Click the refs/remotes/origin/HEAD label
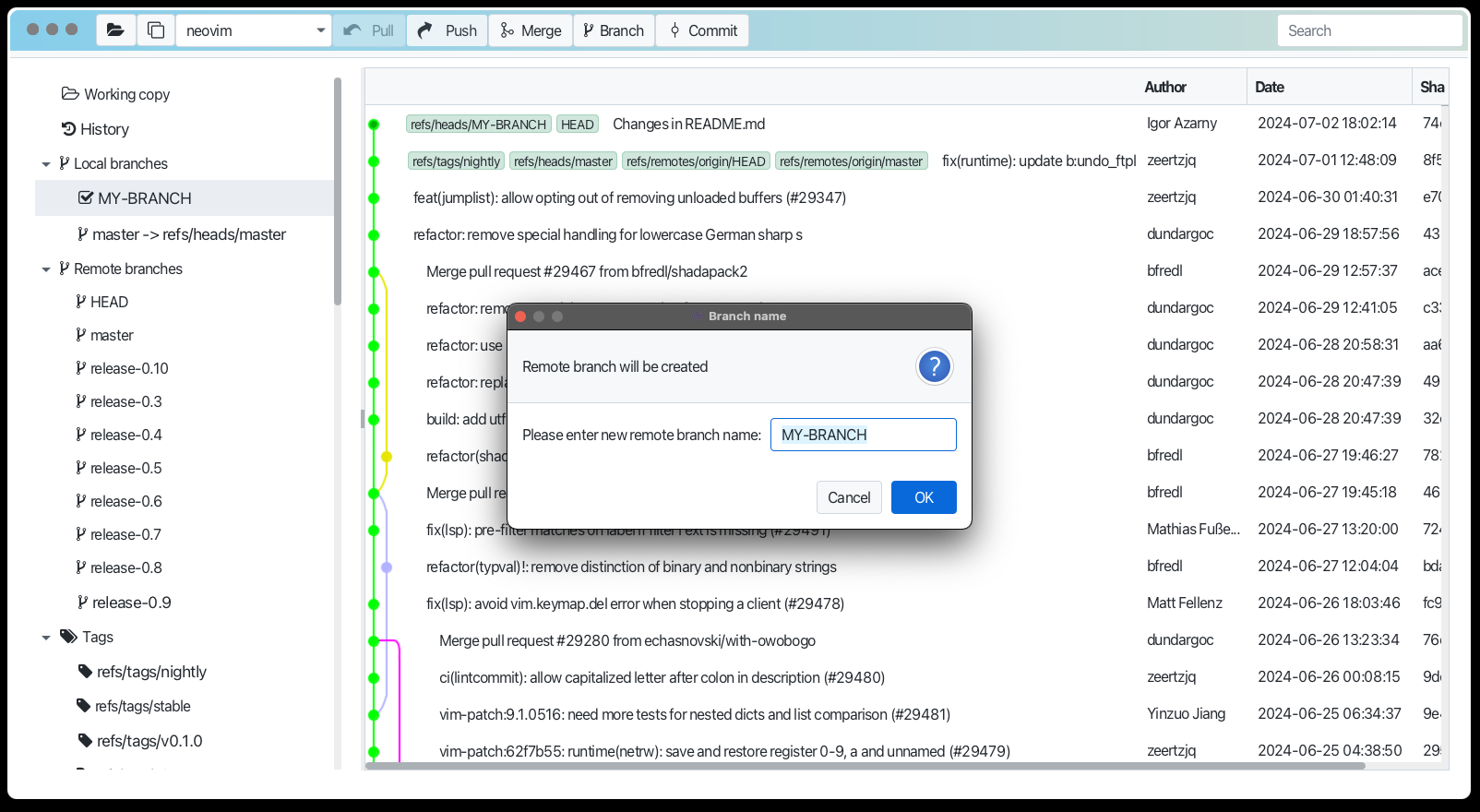 [x=696, y=161]
